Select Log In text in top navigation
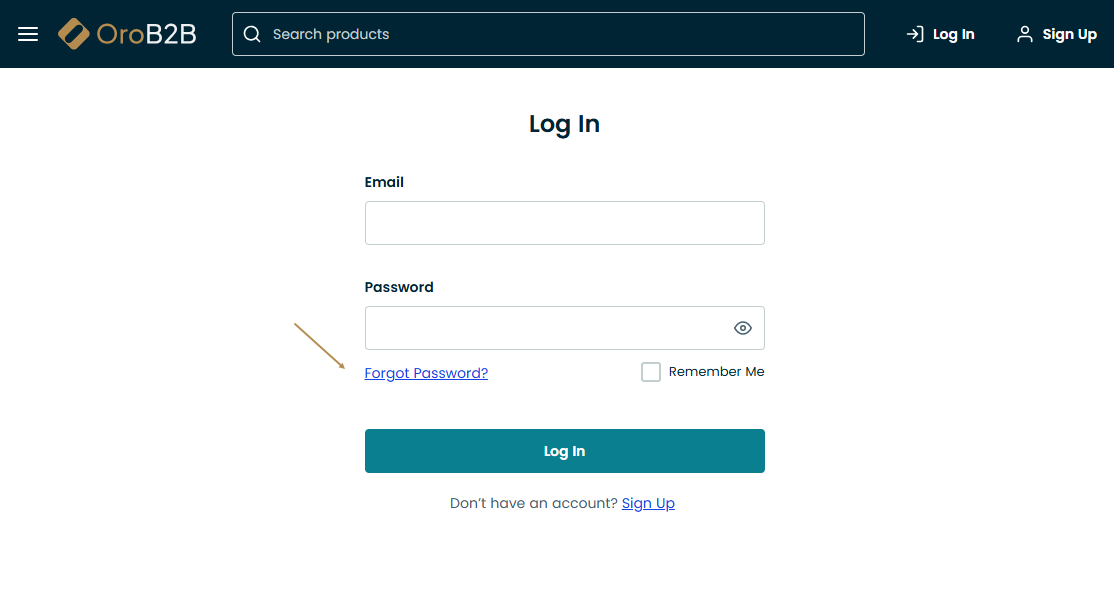This screenshot has width=1114, height=595. click(x=953, y=34)
